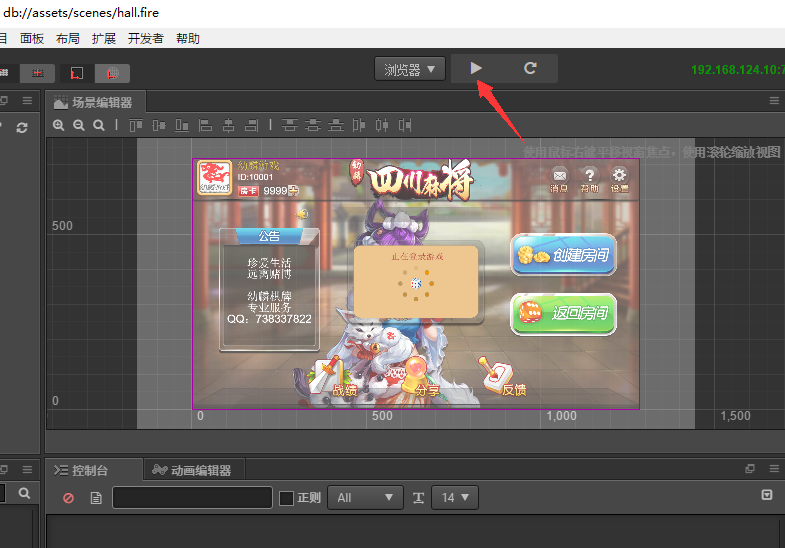Viewport: 785px width, 548px height.
Task: Zoom out the scene view
Action: (79, 125)
